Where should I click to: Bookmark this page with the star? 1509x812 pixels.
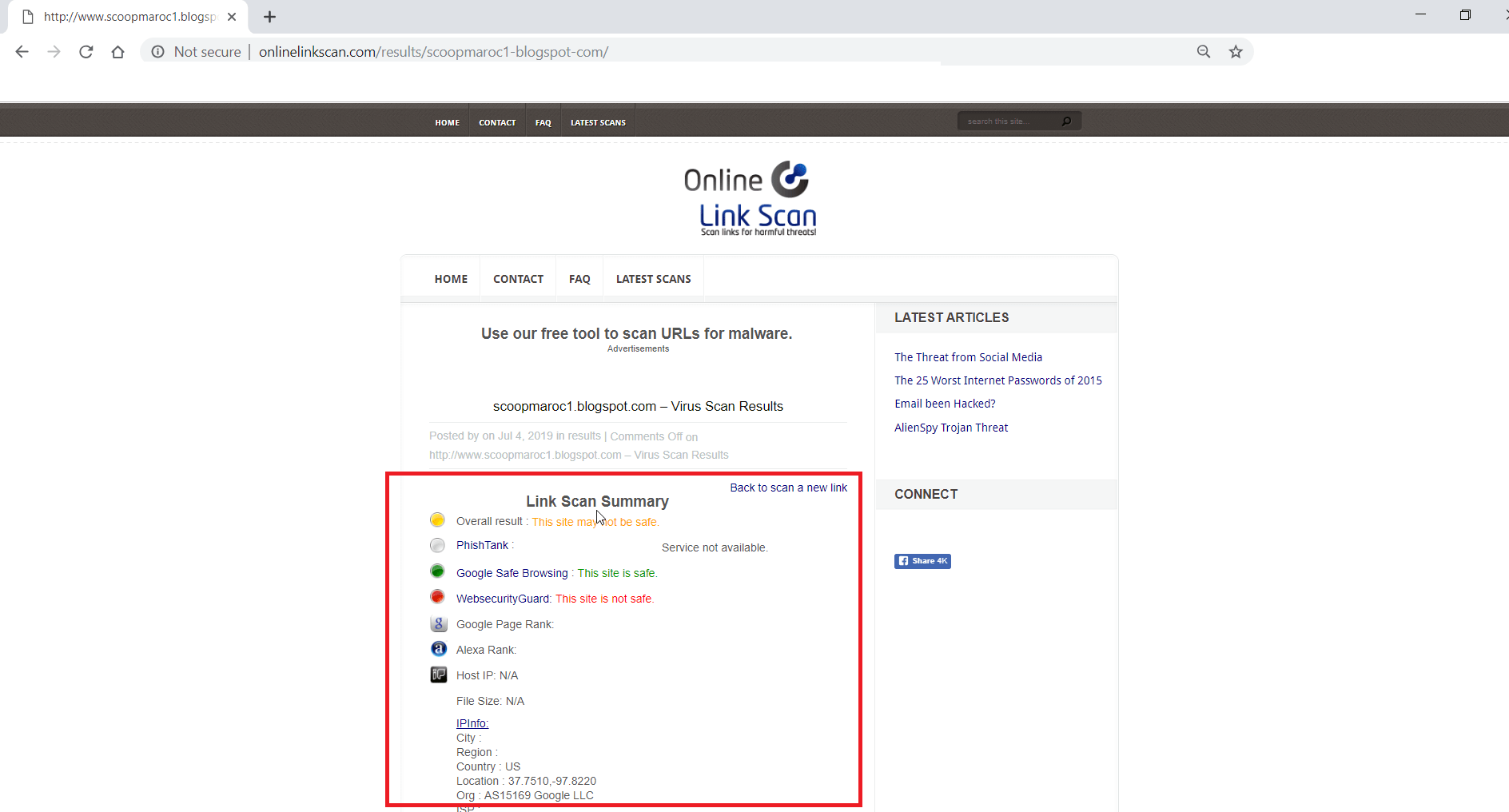[x=1236, y=52]
